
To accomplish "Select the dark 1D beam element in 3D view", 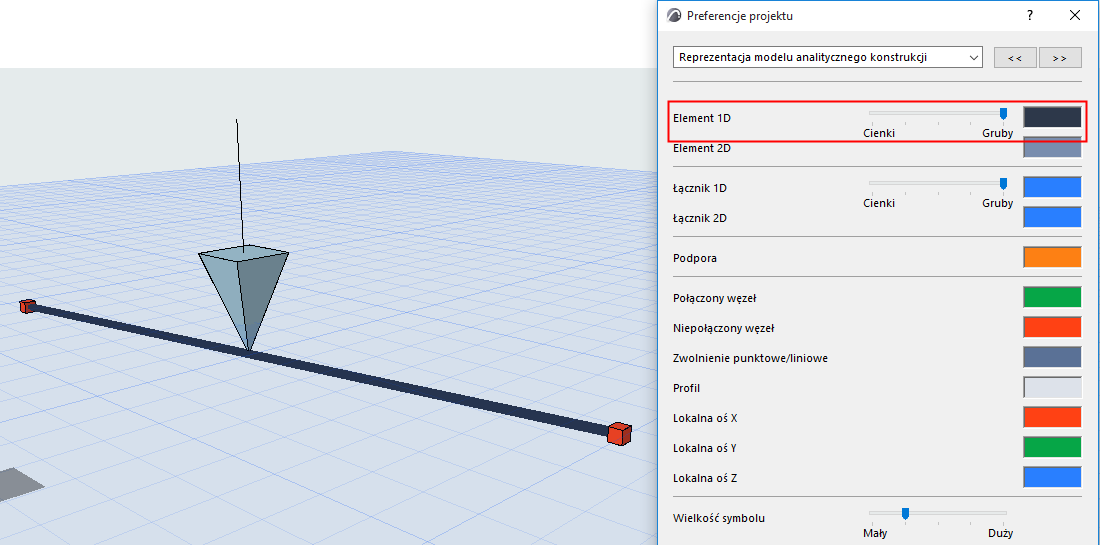I will (323, 368).
